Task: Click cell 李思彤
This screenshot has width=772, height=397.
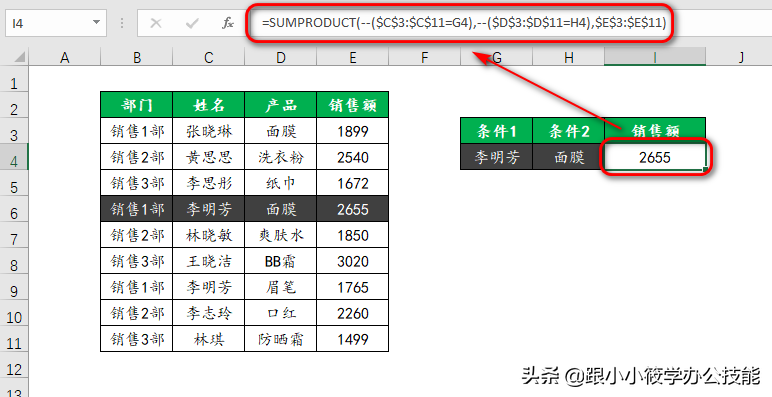Action: (x=208, y=183)
